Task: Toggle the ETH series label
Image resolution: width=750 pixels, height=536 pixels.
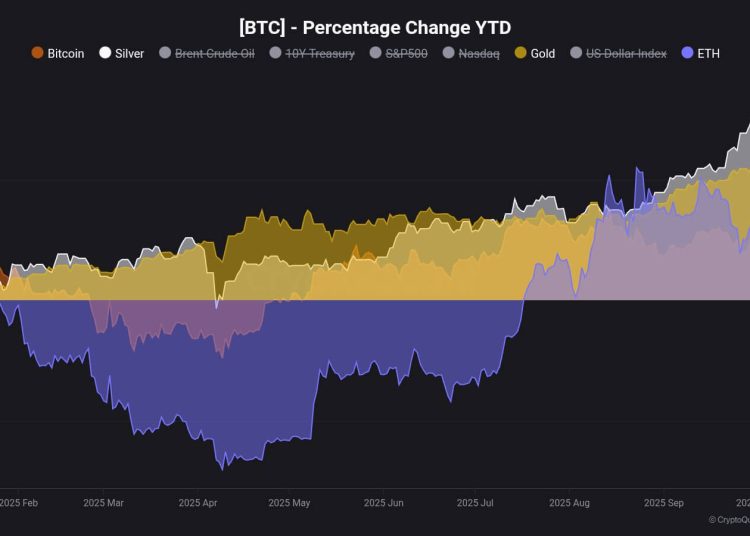Action: click(708, 53)
